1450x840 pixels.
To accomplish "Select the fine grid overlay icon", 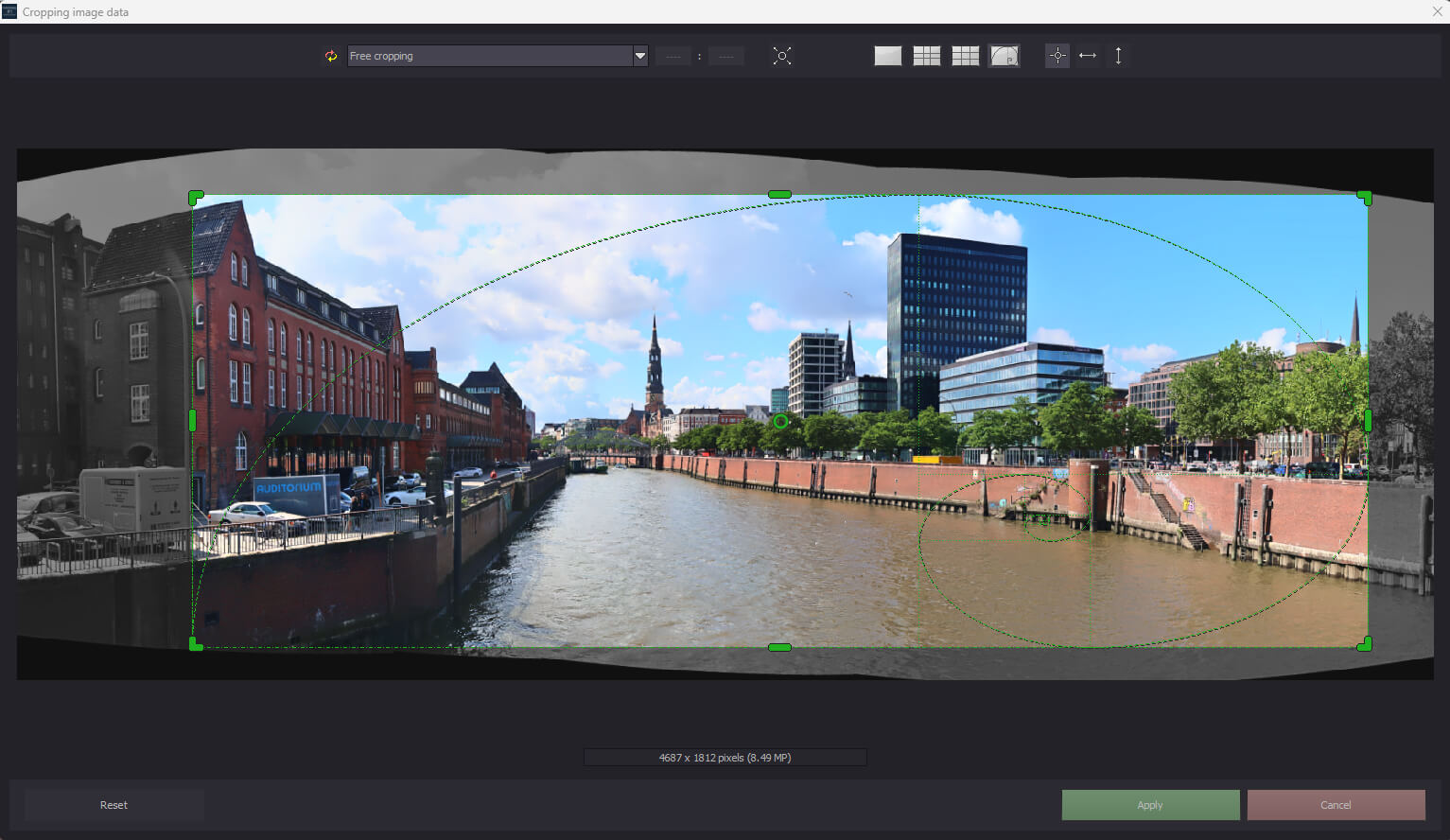I will tap(965, 56).
